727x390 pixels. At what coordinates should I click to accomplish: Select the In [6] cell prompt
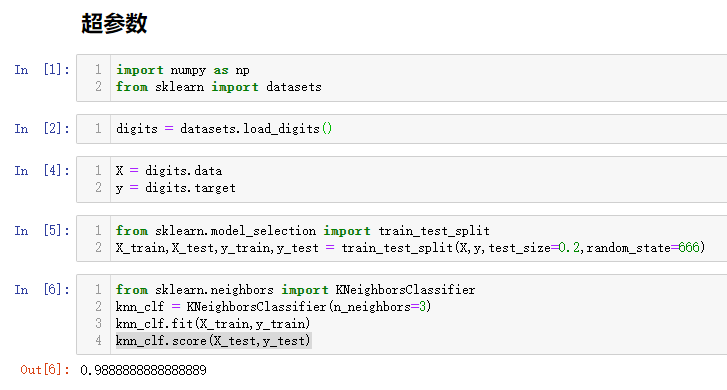(x=42, y=290)
